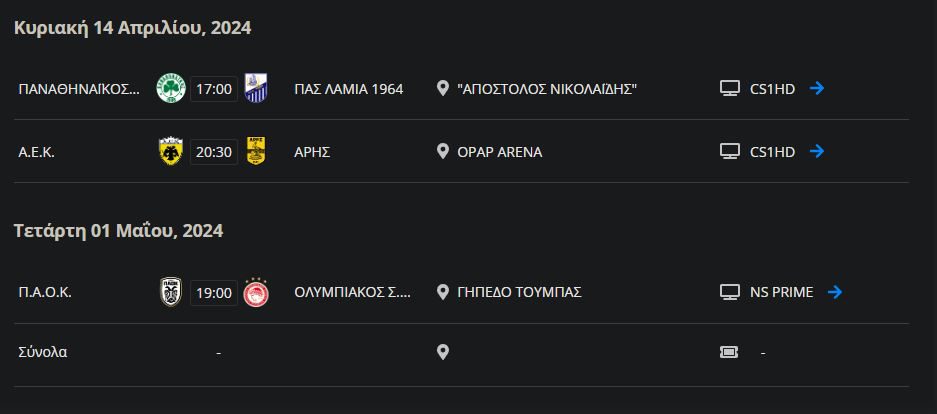The height and width of the screenshot is (414, 937).
Task: Open the ΑΡΗΣ team name link
Action: coord(312,152)
